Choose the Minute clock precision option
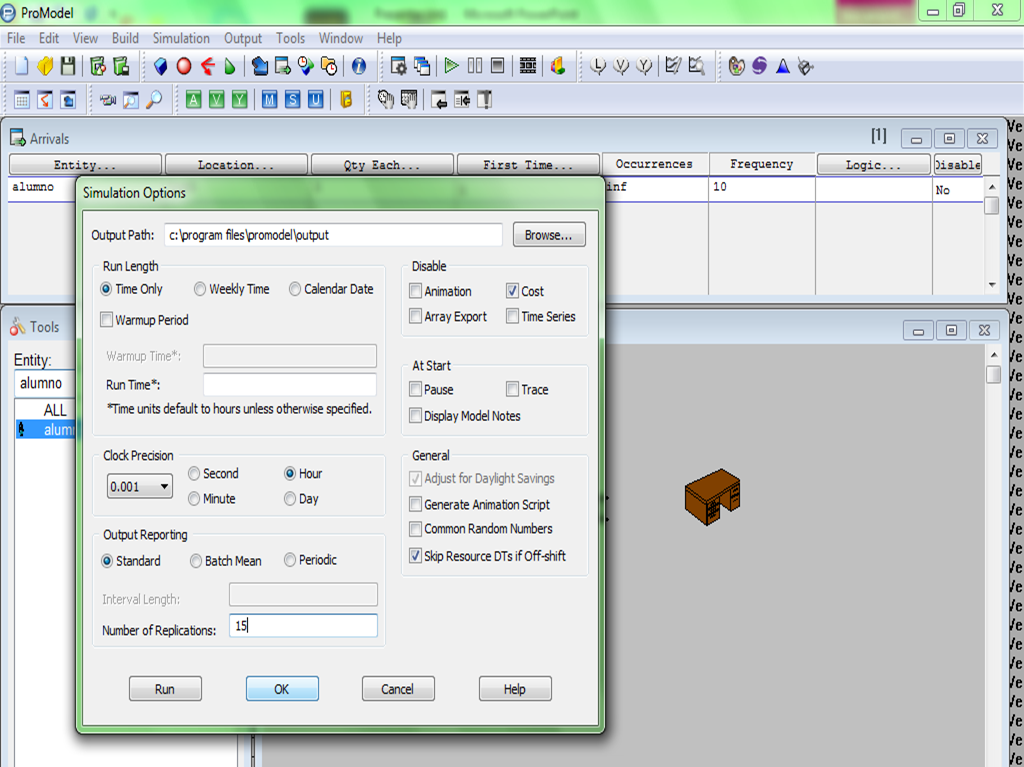 coord(194,498)
